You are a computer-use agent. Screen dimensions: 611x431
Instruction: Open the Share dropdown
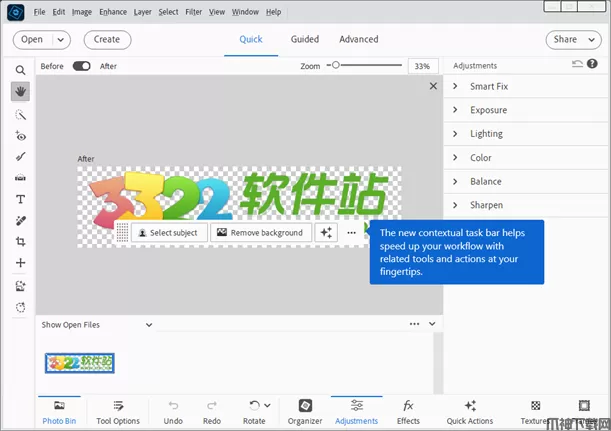[x=574, y=40]
